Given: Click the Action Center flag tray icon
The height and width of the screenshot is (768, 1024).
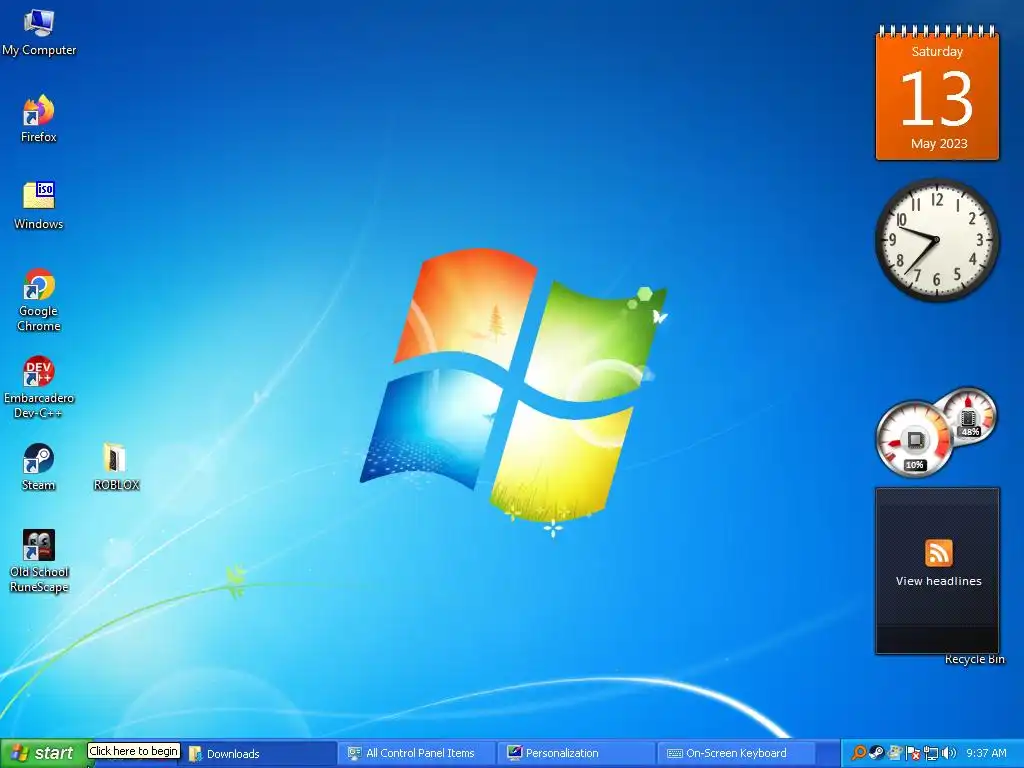Looking at the screenshot, I should click(913, 754).
